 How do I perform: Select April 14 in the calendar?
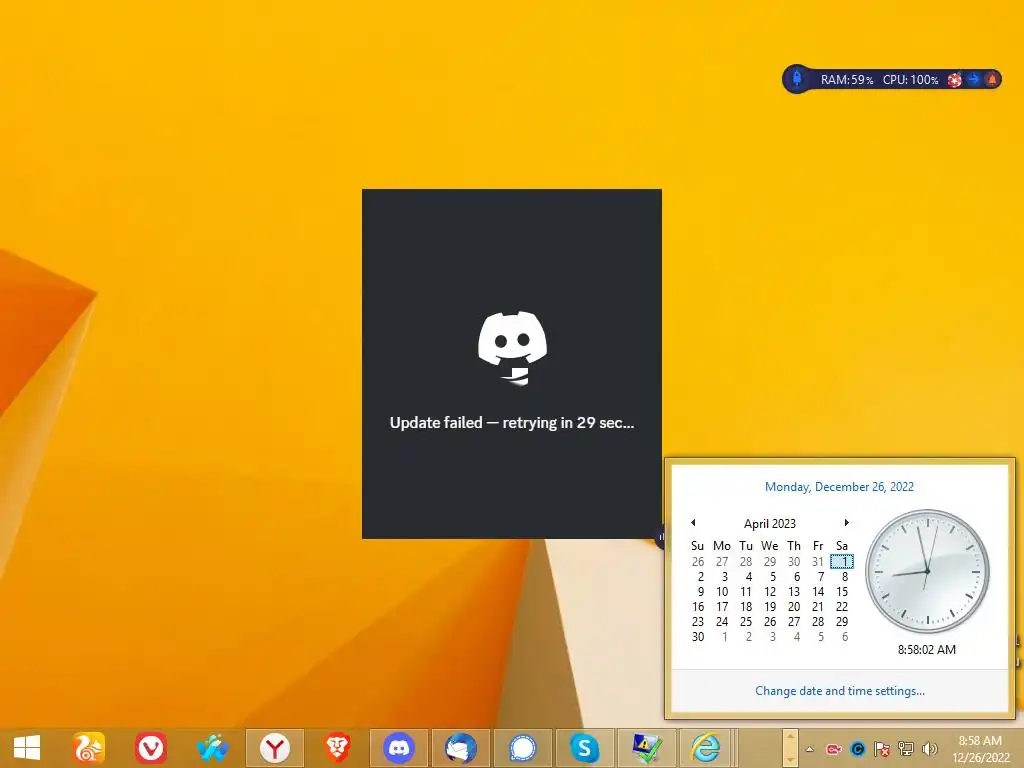click(x=818, y=592)
